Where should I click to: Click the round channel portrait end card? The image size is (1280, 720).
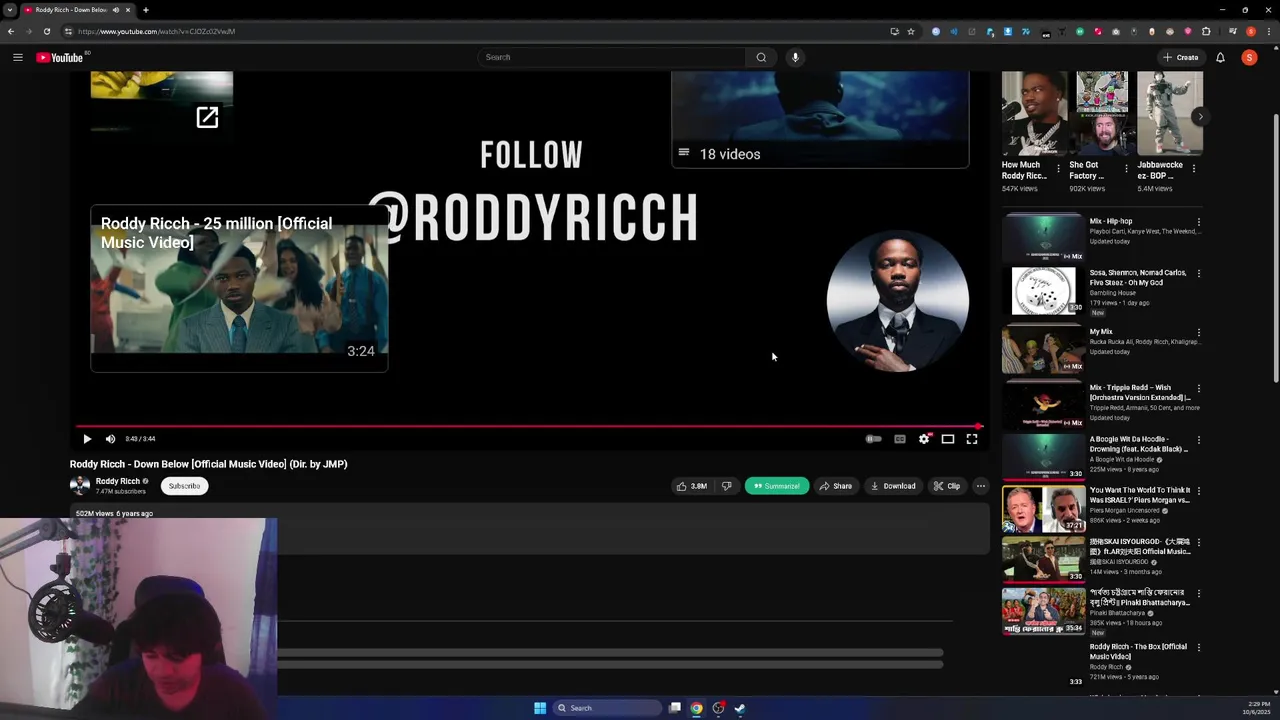click(898, 301)
